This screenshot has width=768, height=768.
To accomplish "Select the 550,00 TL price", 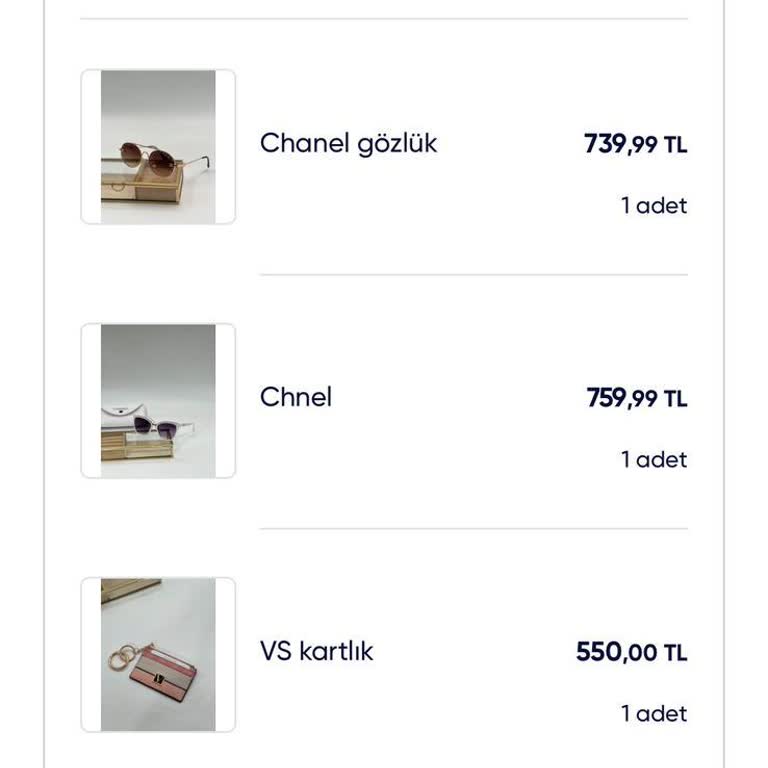I will [631, 653].
